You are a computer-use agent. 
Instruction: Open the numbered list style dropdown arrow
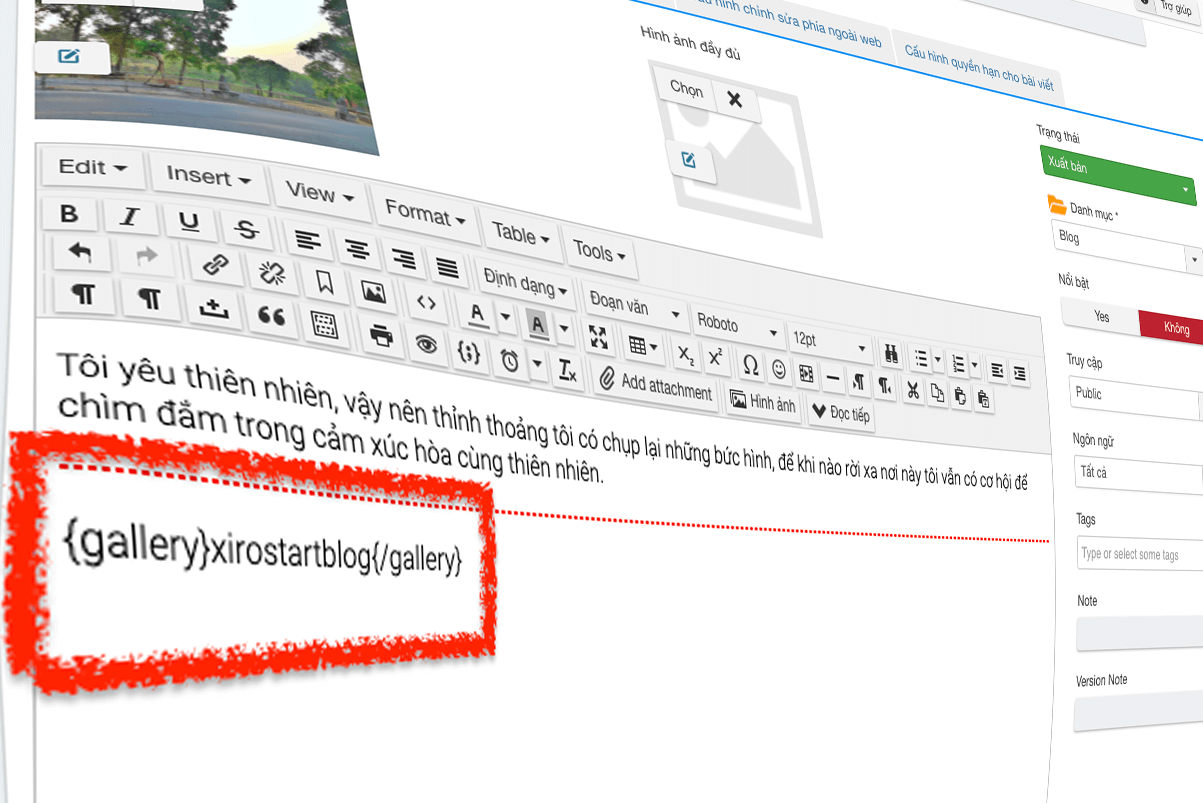coord(975,366)
